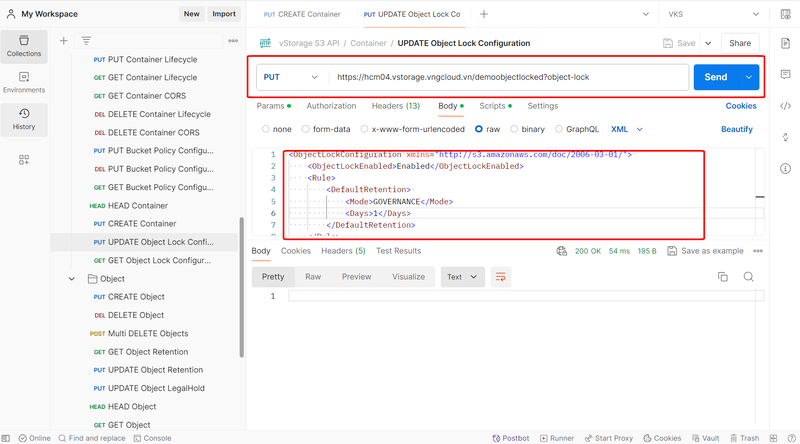
Task: Switch to the Authorization tab
Action: click(x=331, y=106)
